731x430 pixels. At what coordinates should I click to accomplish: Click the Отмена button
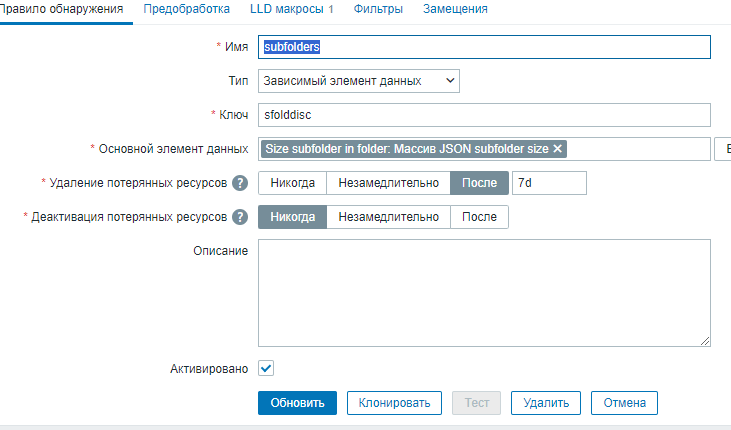624,403
